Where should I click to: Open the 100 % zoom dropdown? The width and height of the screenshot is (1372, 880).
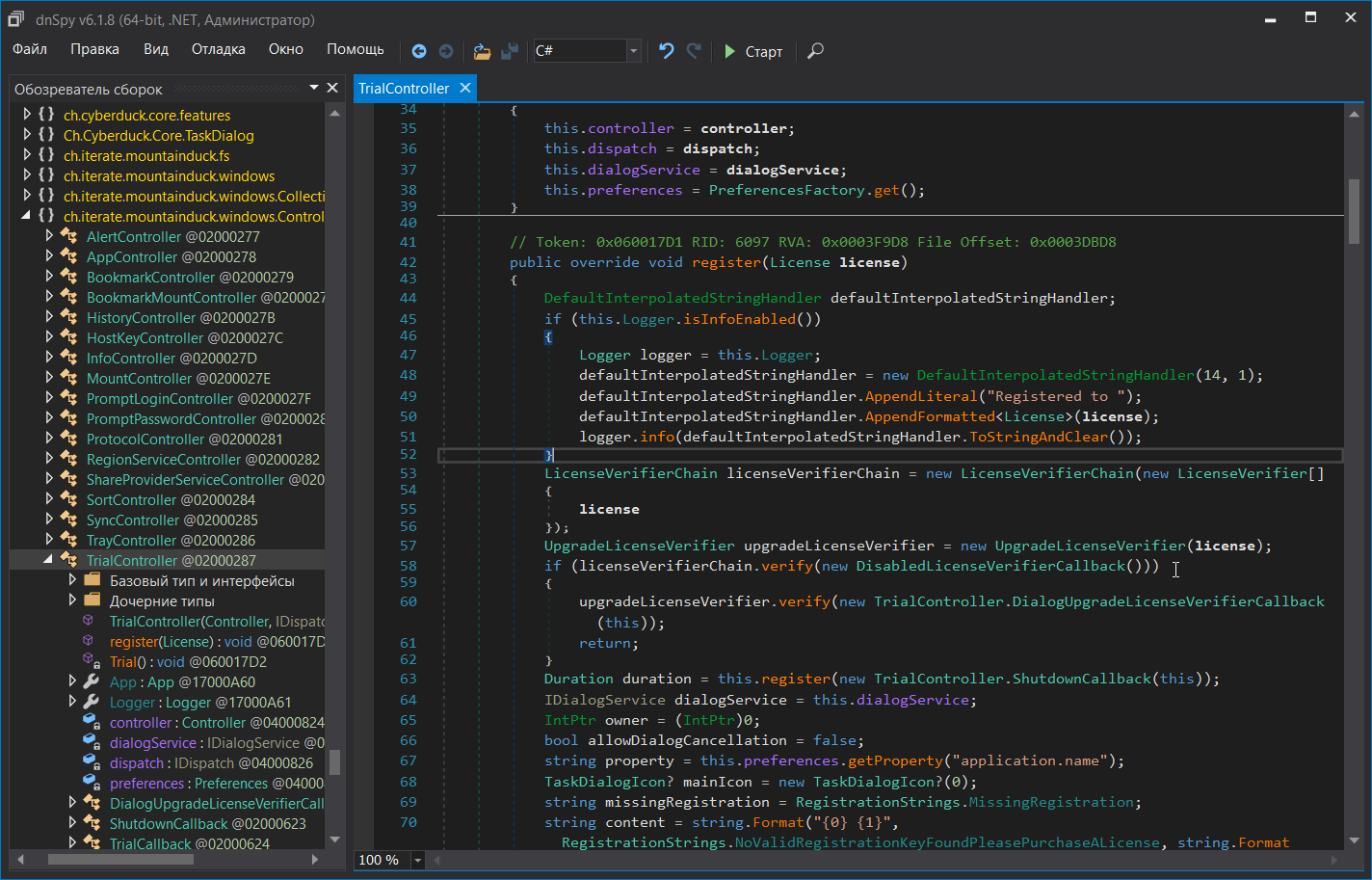[417, 860]
